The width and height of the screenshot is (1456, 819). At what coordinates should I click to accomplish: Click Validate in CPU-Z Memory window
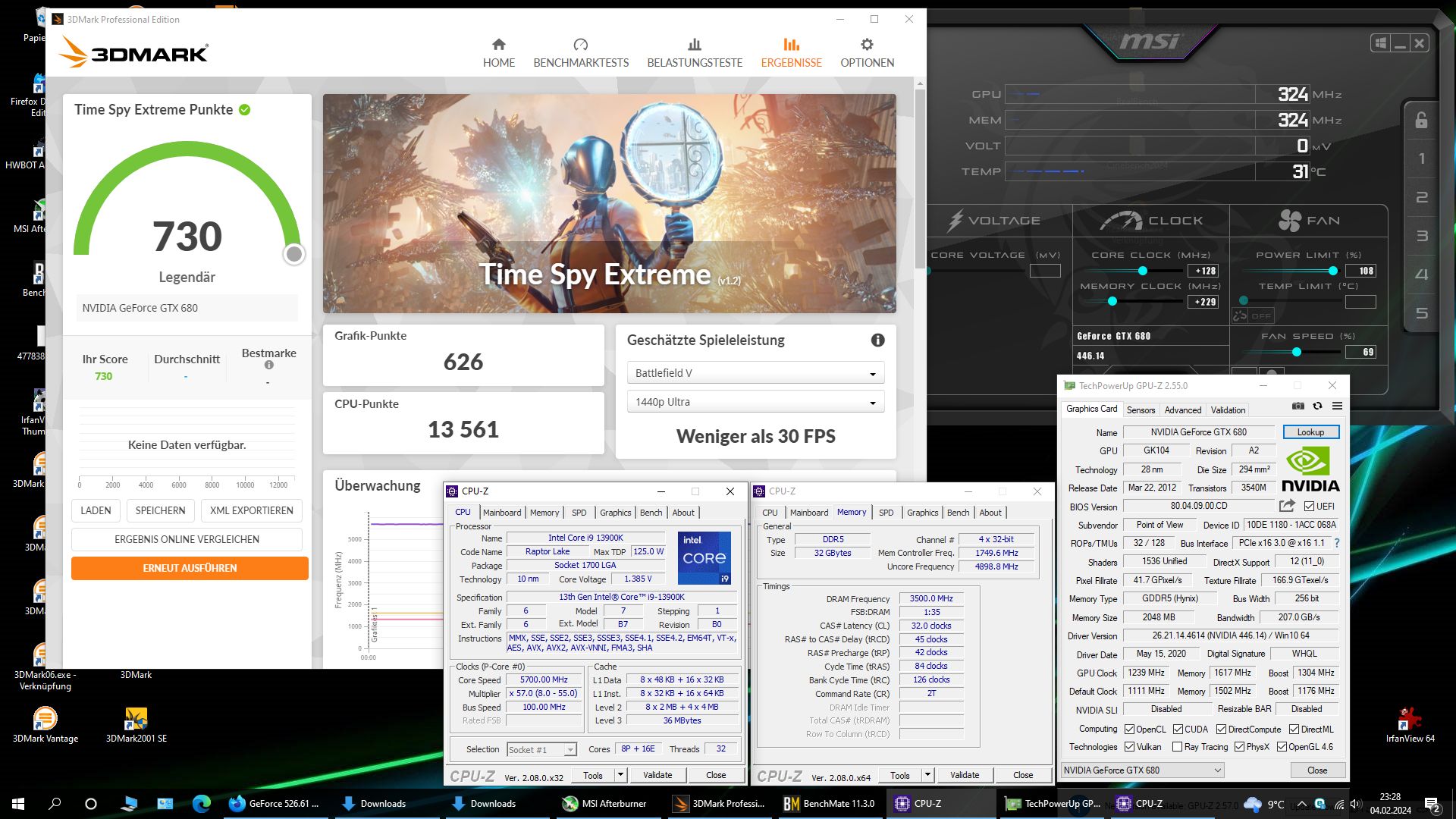964,775
